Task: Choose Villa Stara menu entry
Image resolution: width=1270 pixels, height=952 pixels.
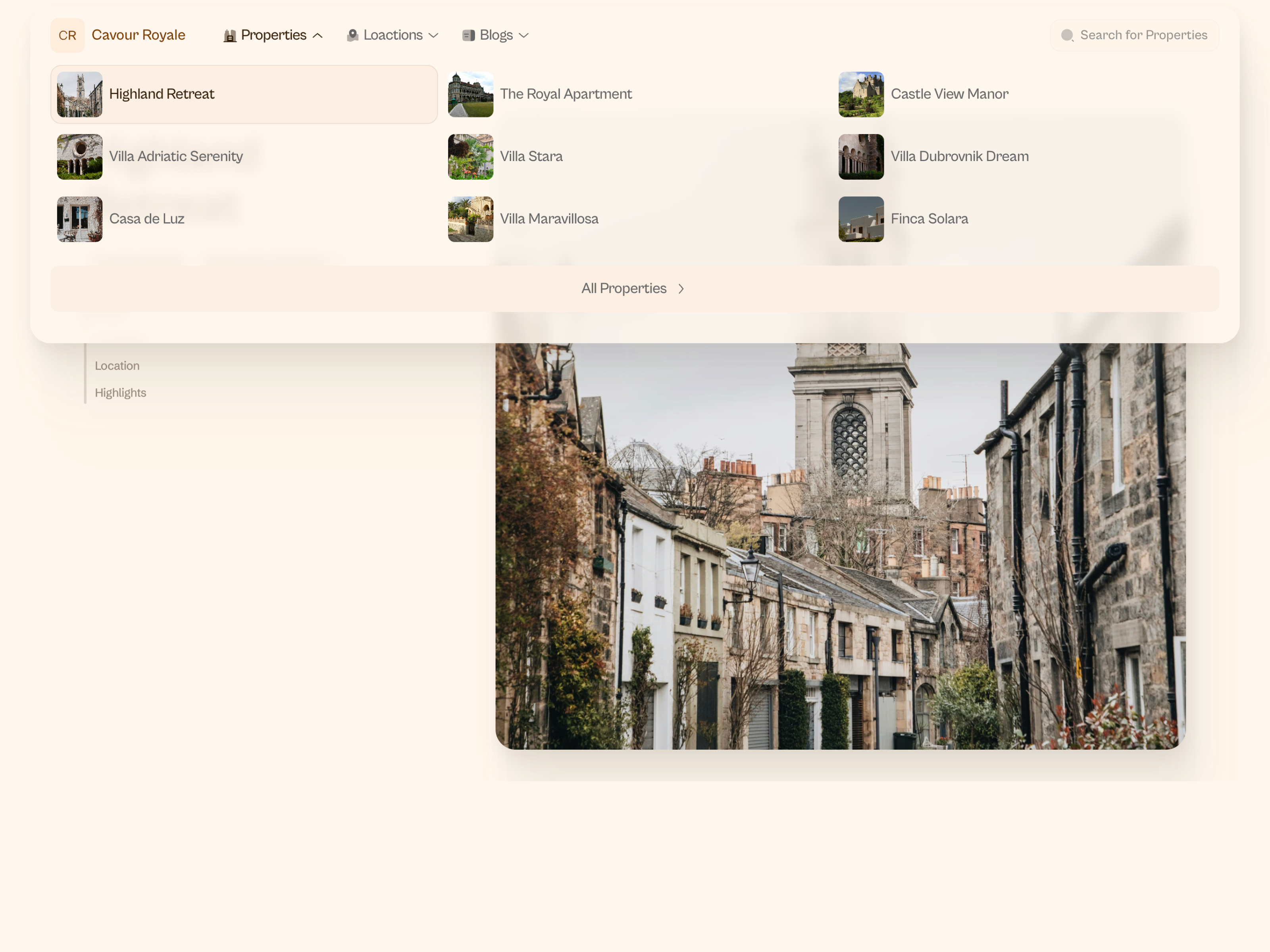Action: 531,157
